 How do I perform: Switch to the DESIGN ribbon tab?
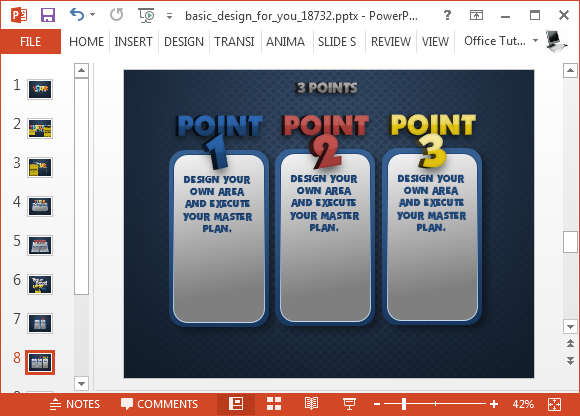tap(184, 41)
